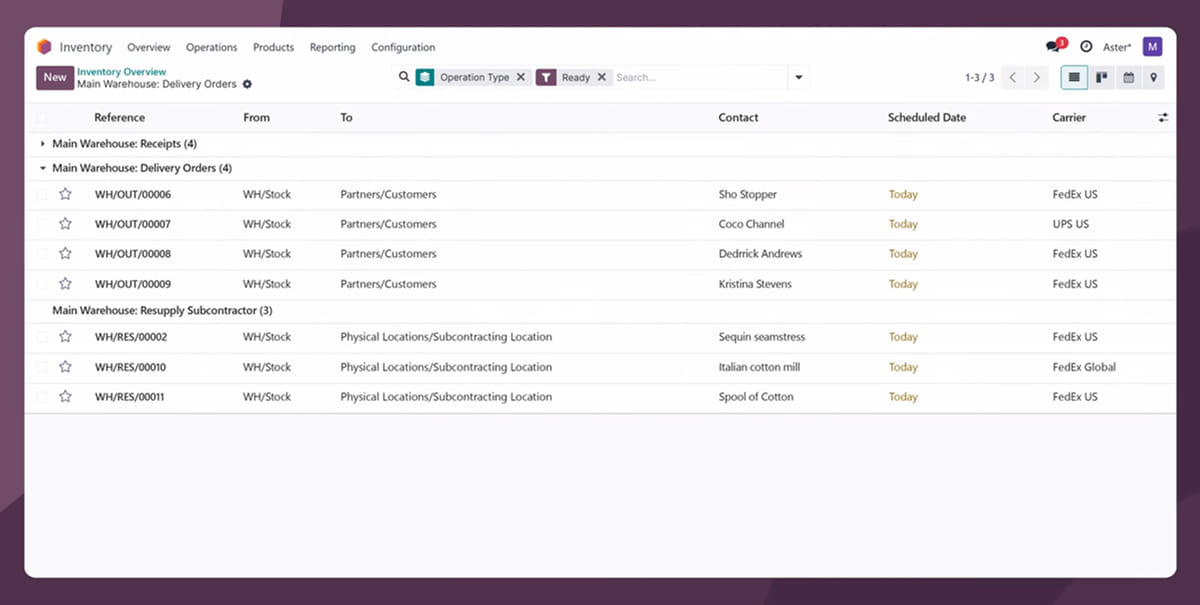This screenshot has height=605, width=1200.
Task: Remove the Operation Type group filter
Action: coord(521,77)
